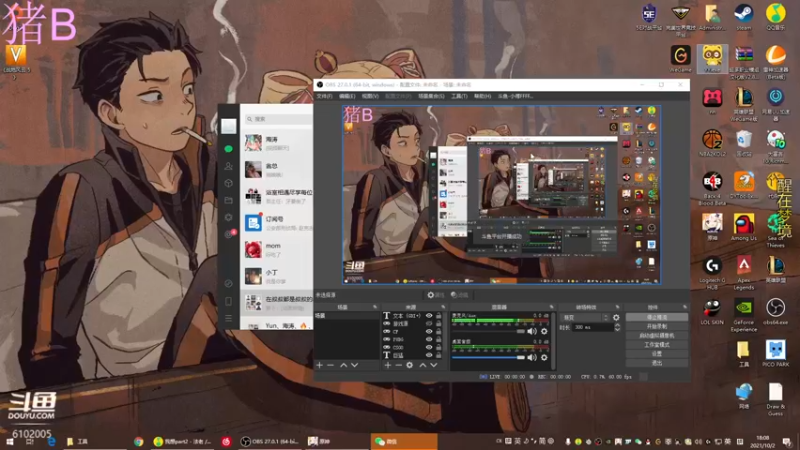Toggle visibility eye of PUBG source
The width and height of the screenshot is (800, 450).
pyautogui.click(x=429, y=339)
